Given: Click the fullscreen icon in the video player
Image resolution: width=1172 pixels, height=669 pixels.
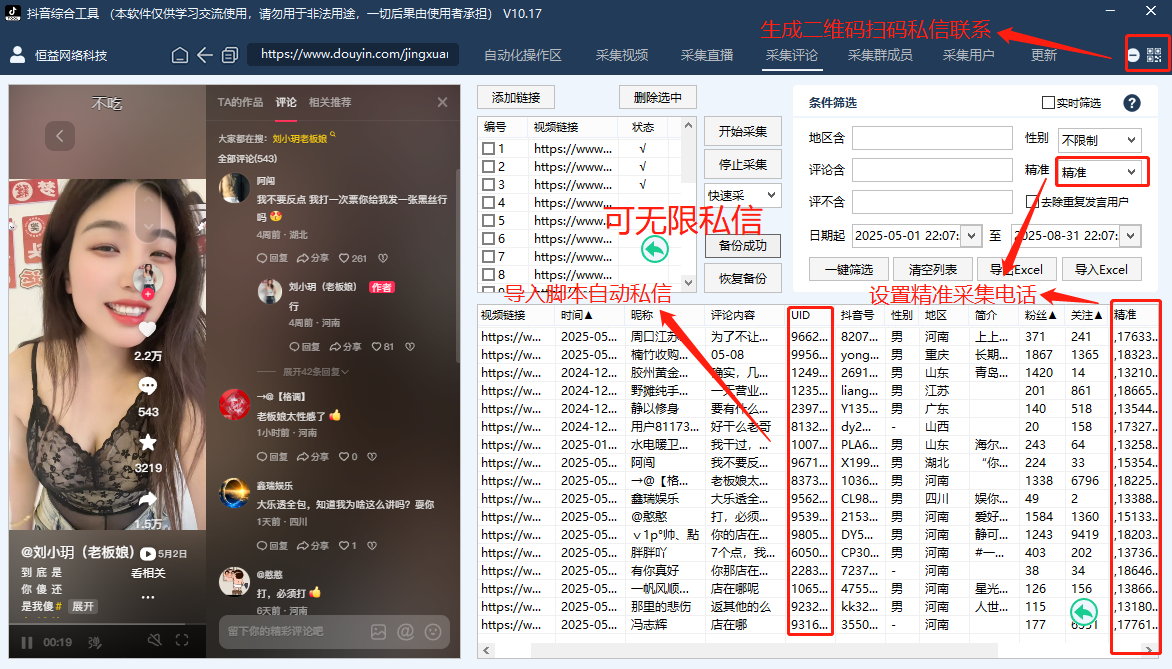Looking at the screenshot, I should click(181, 641).
